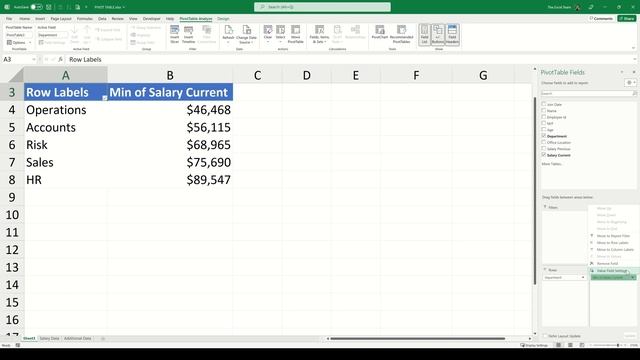
Task: Select column B header
Action: tap(170, 75)
